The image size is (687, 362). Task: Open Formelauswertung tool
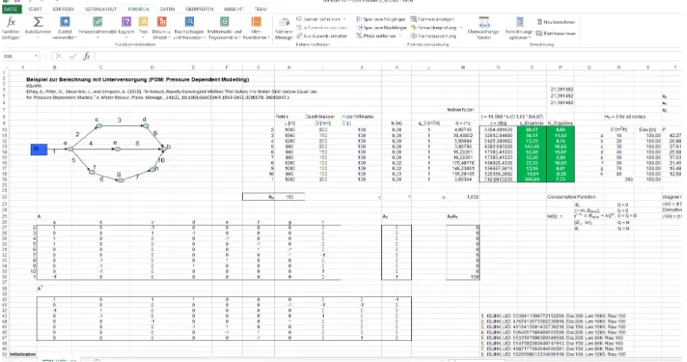[433, 36]
